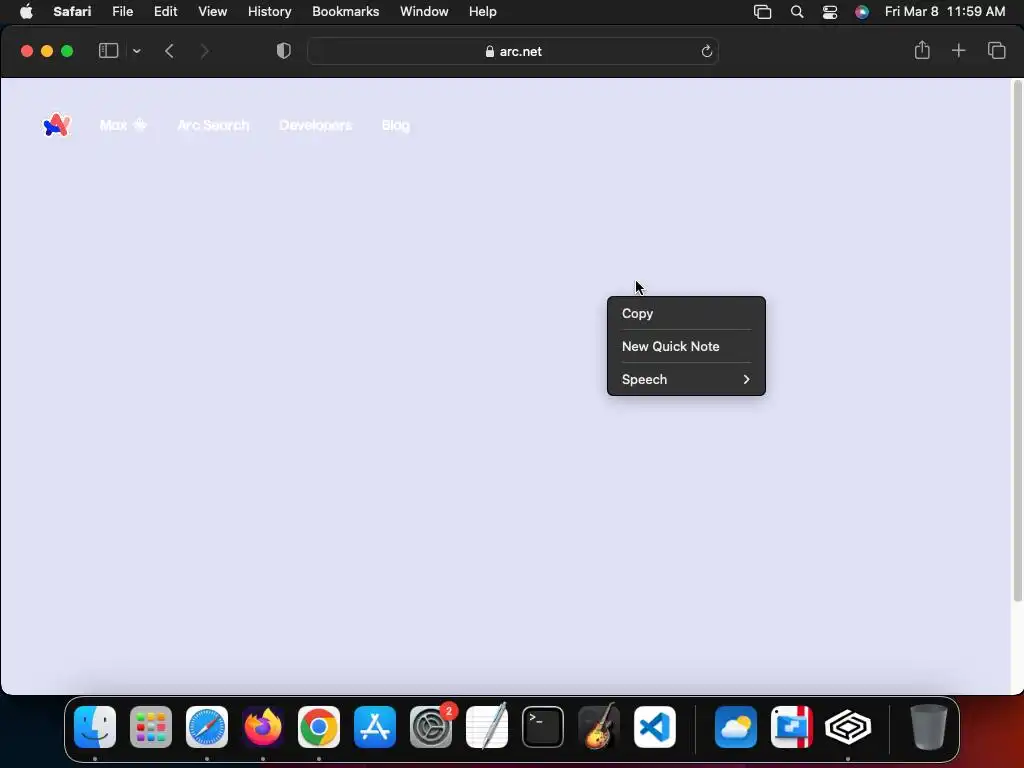Open the History menu

click(x=269, y=12)
